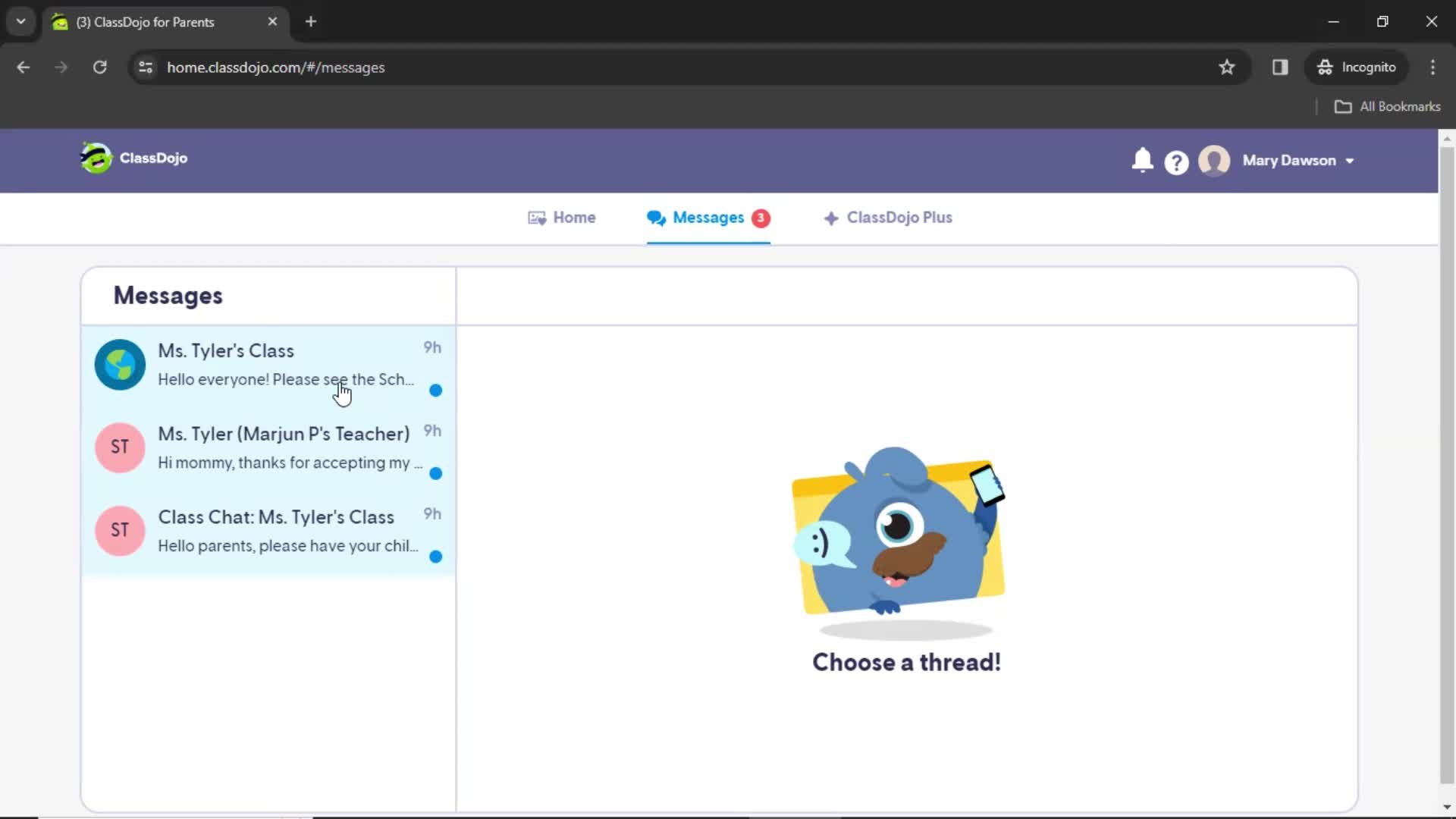Open the help question mark icon
This screenshot has width=1456, height=819.
[x=1176, y=162]
